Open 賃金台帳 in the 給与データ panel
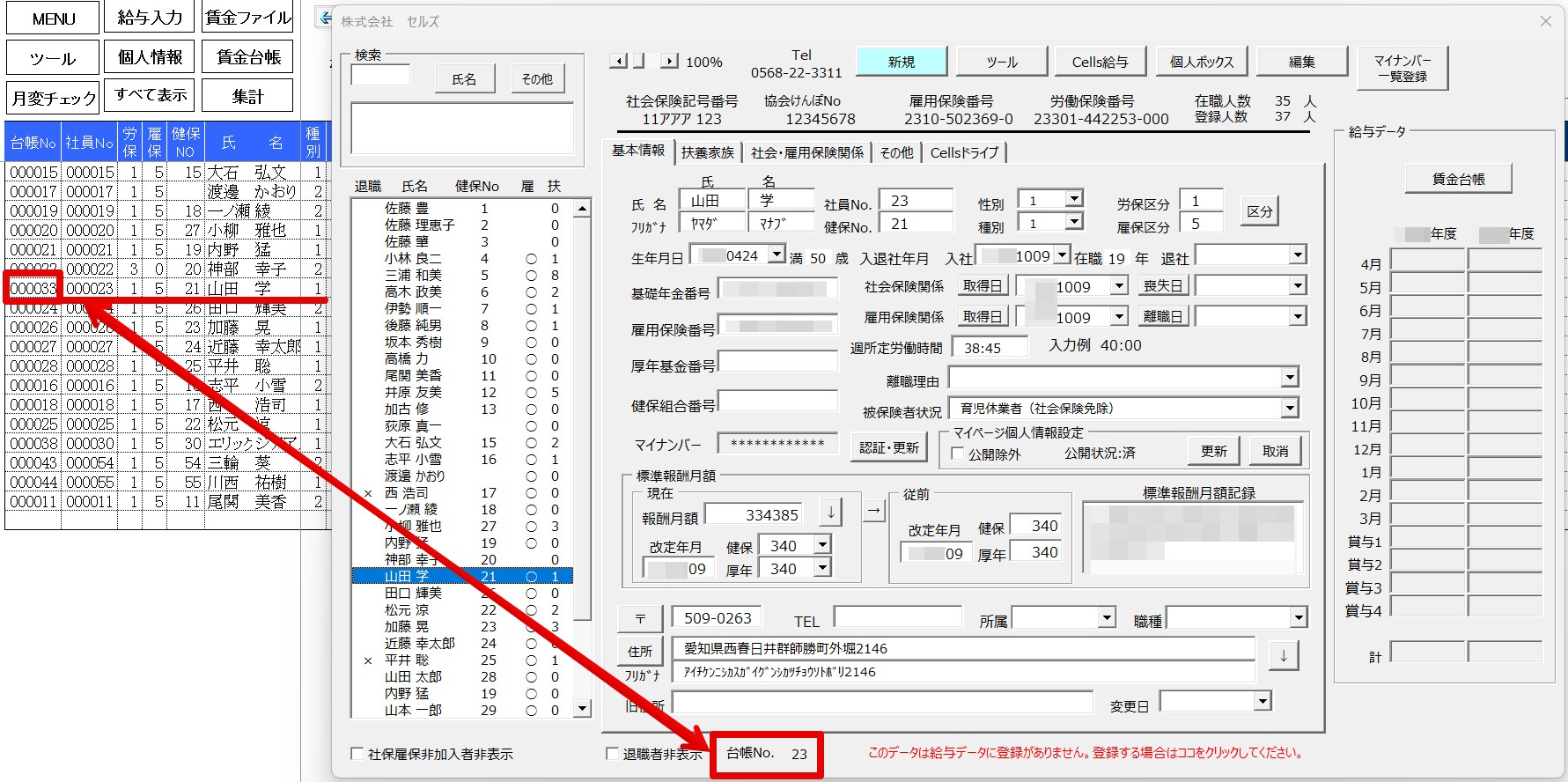Viewport: 1568px width, 782px height. tap(1458, 179)
